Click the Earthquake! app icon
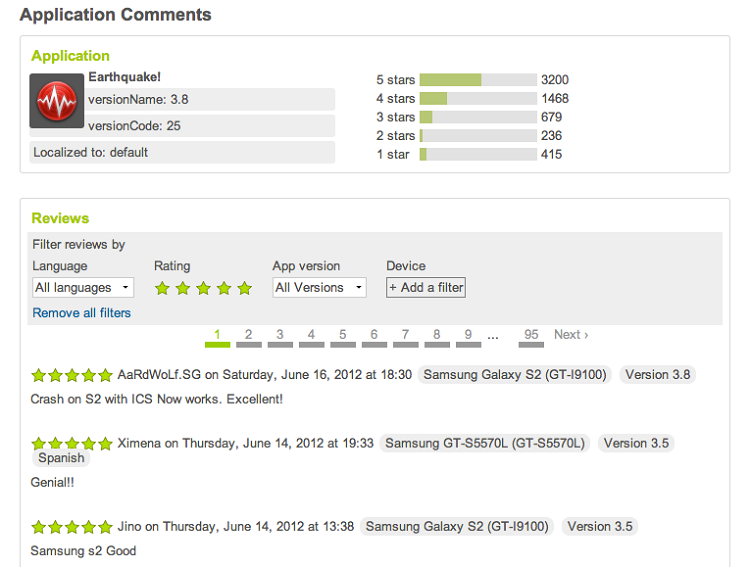The width and height of the screenshot is (750, 567). (x=56, y=100)
